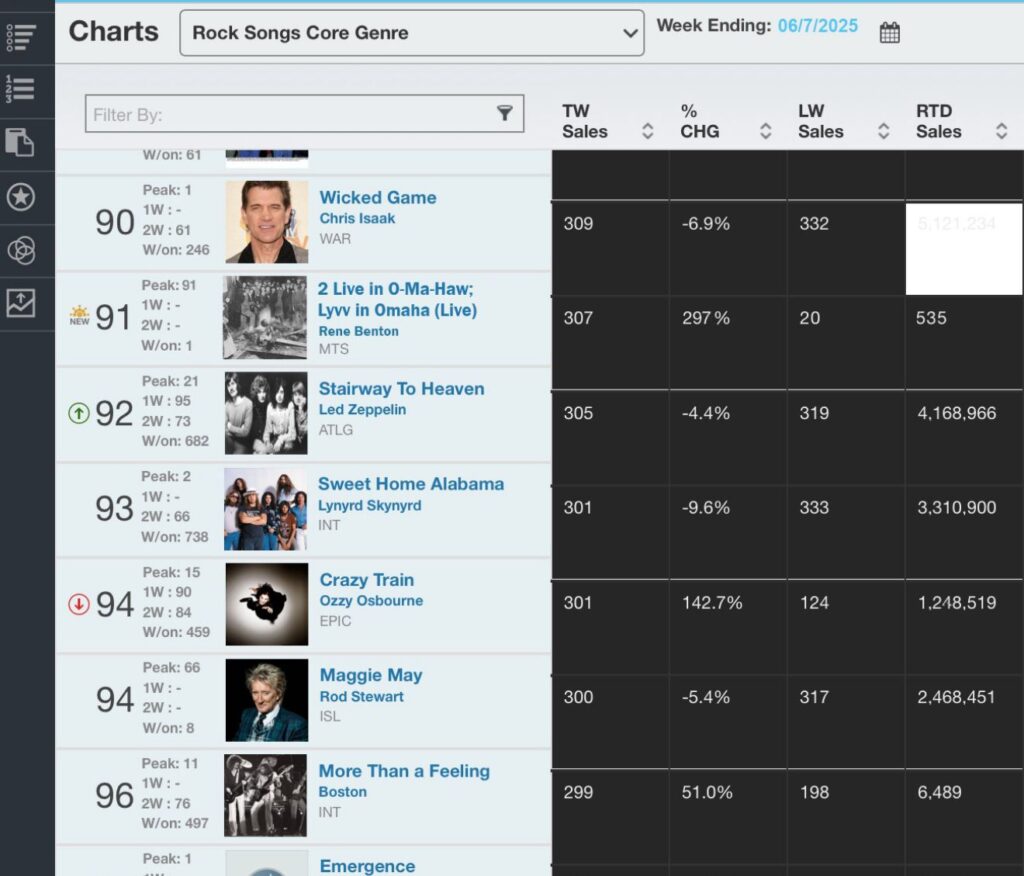Open the Led Zeppelin artist link
Image resolution: width=1024 pixels, height=876 pixels.
362,410
